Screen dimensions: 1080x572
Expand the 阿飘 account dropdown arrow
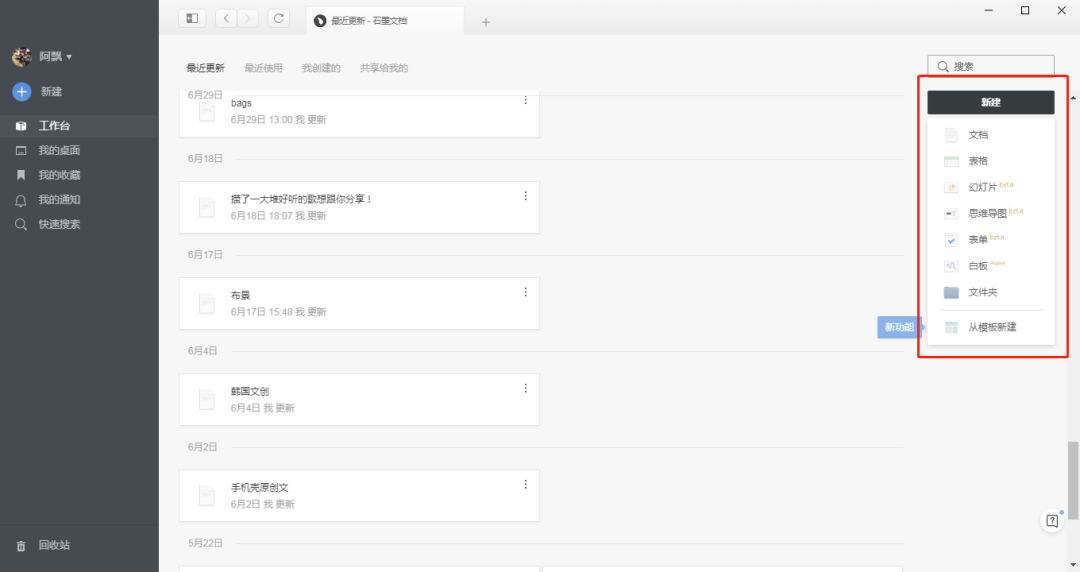(69, 57)
